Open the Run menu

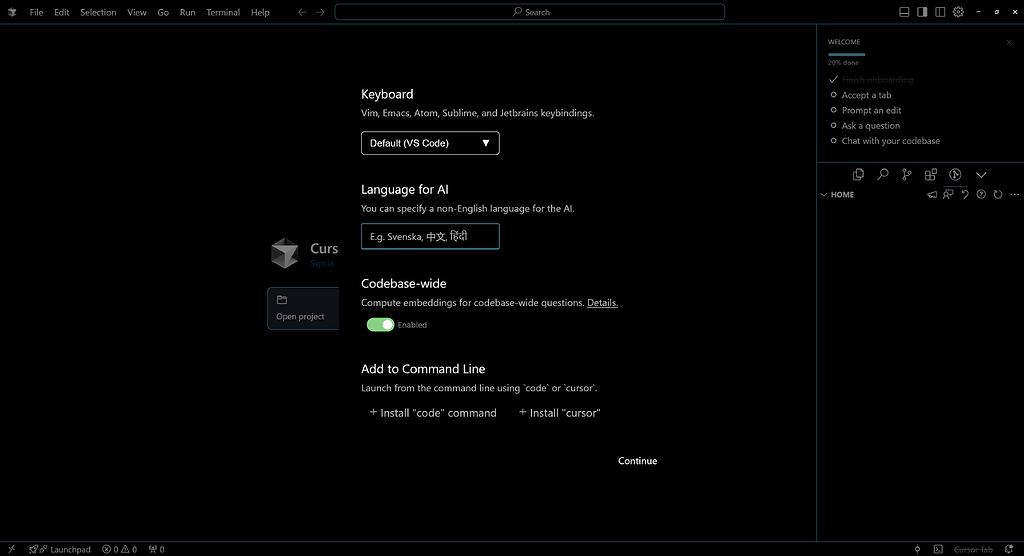[x=187, y=12]
